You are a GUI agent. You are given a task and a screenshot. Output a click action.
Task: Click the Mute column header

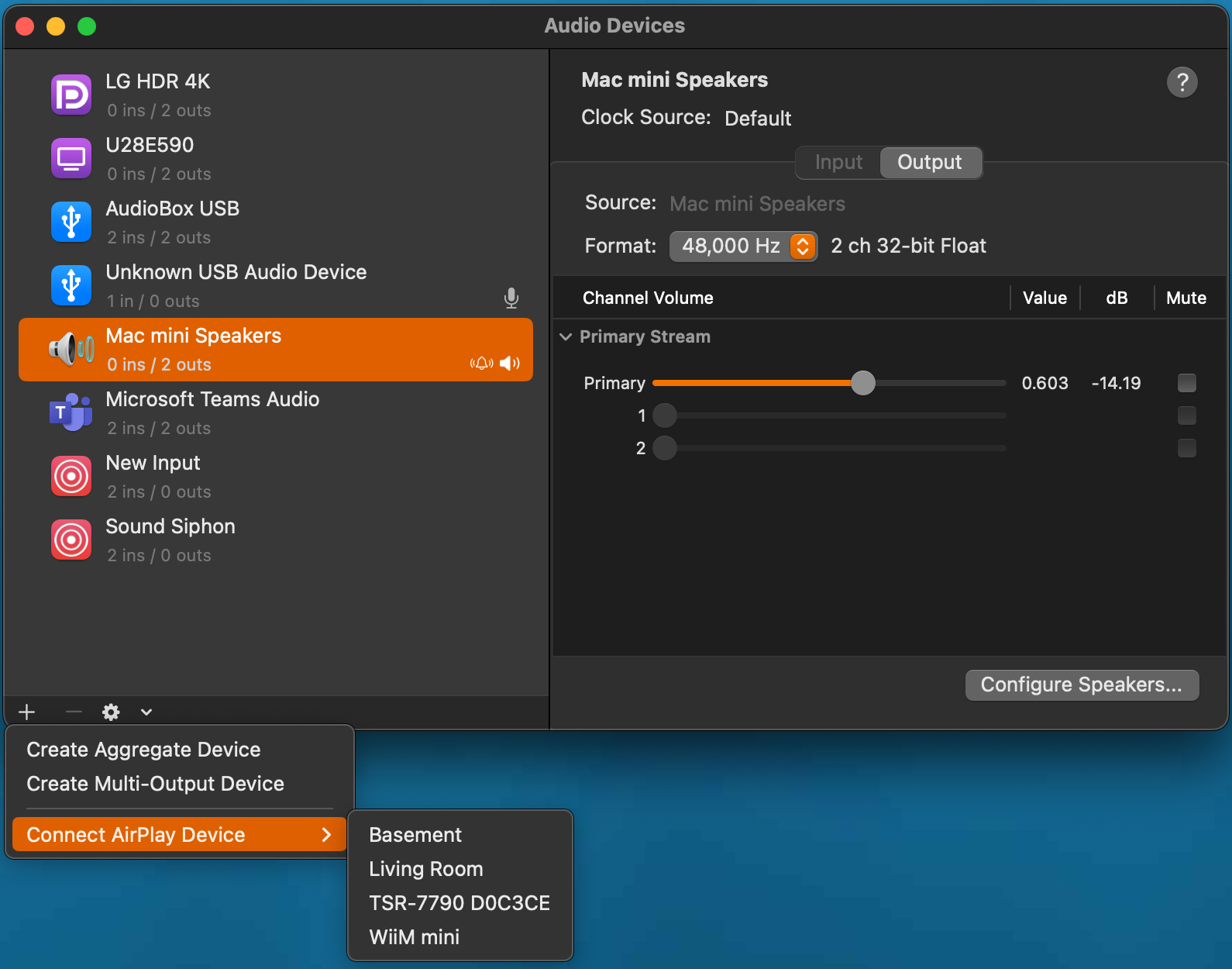pyautogui.click(x=1186, y=298)
